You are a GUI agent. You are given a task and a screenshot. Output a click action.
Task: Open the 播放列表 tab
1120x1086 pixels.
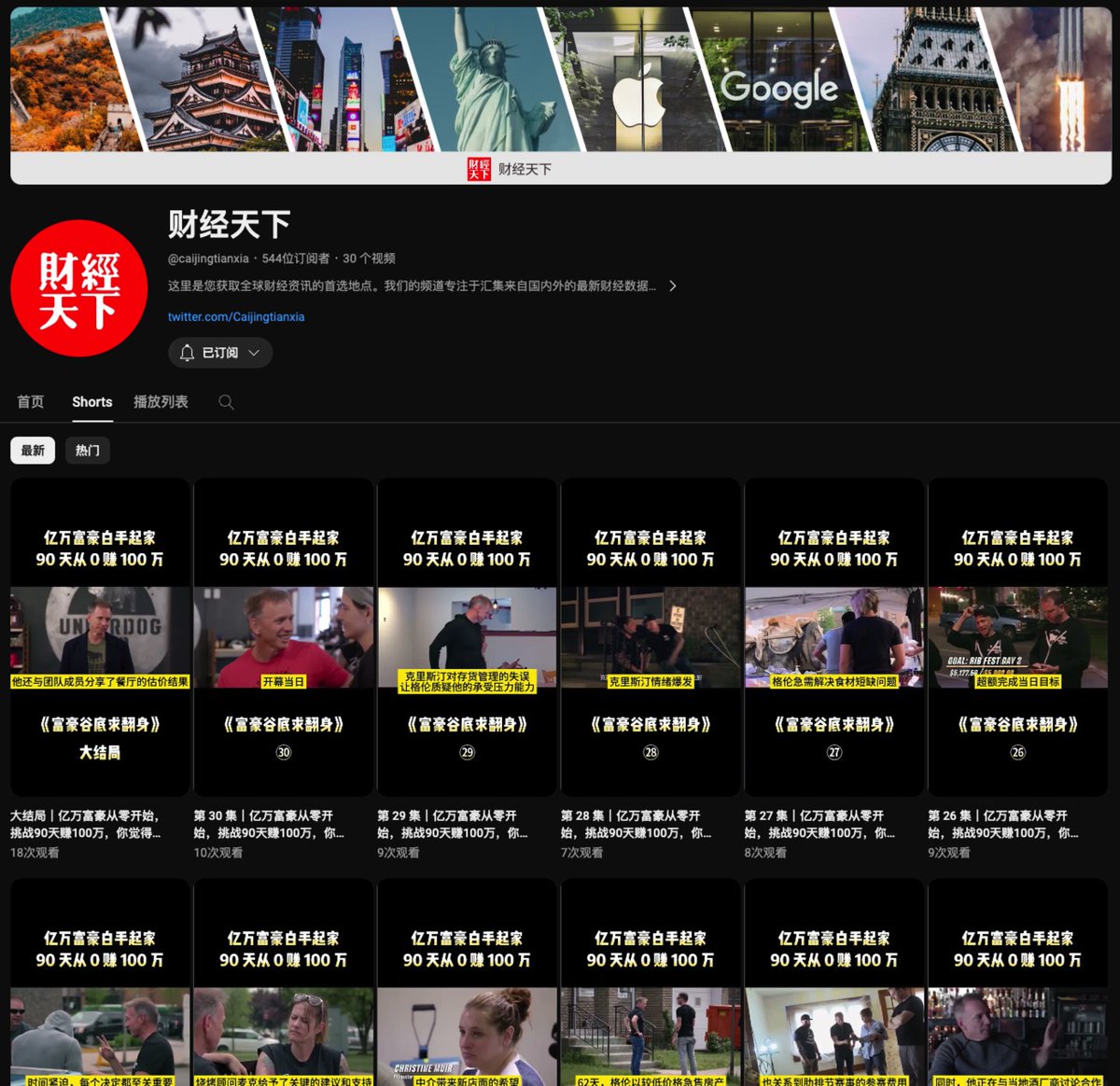pyautogui.click(x=161, y=402)
